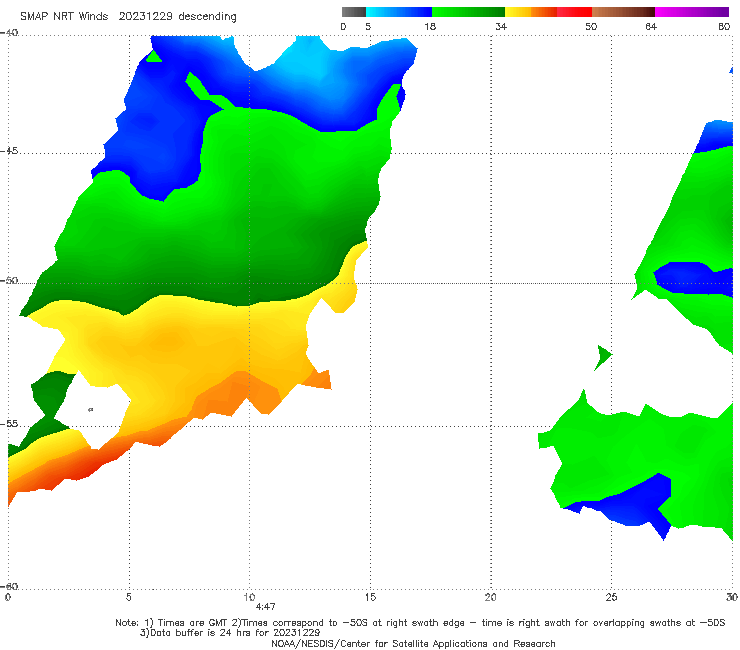Click the blue patch inside the right green swath near -50
The height and width of the screenshot is (650, 740).
click(693, 278)
